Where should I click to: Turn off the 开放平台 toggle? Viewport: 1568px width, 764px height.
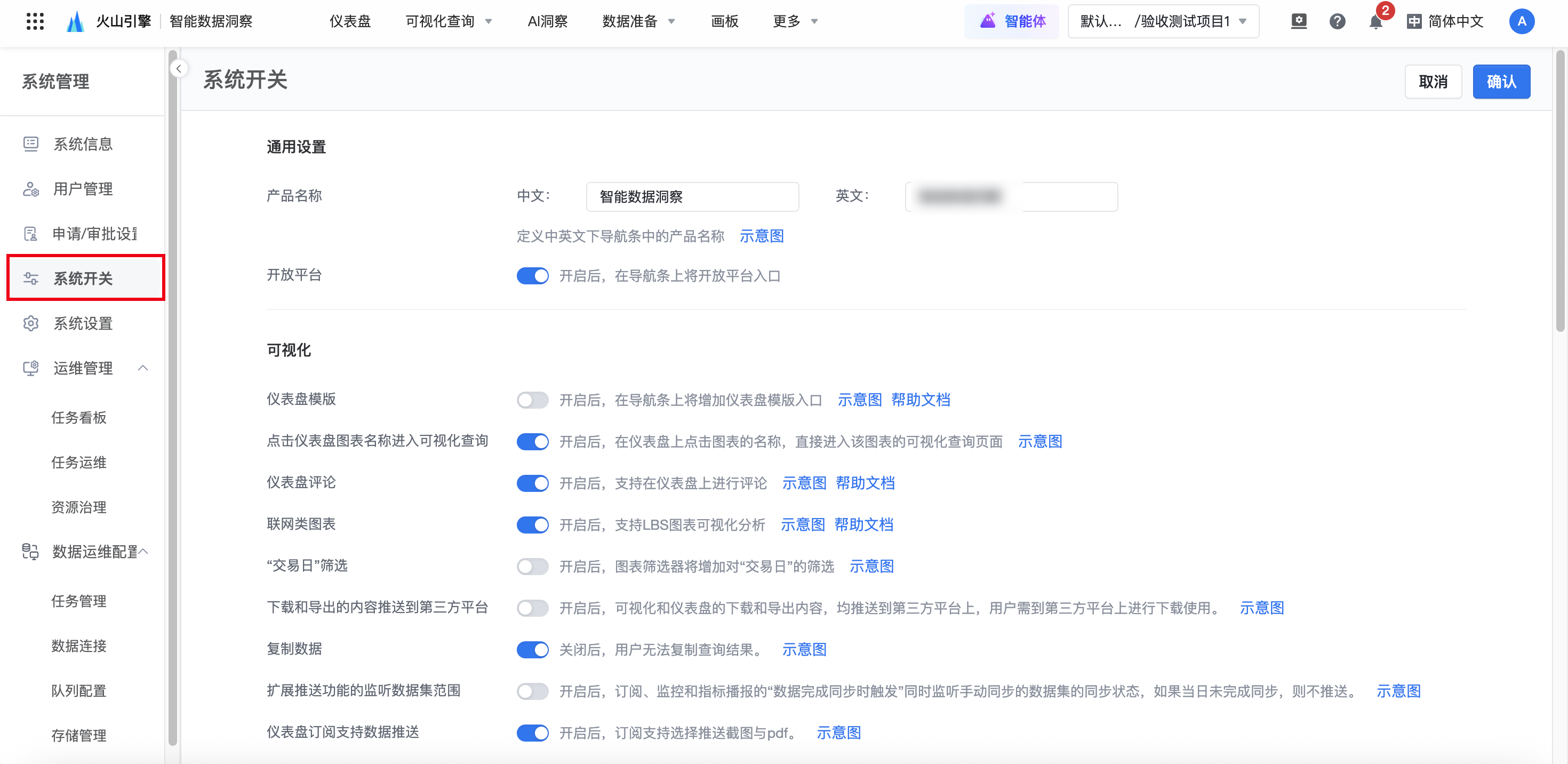(x=532, y=276)
